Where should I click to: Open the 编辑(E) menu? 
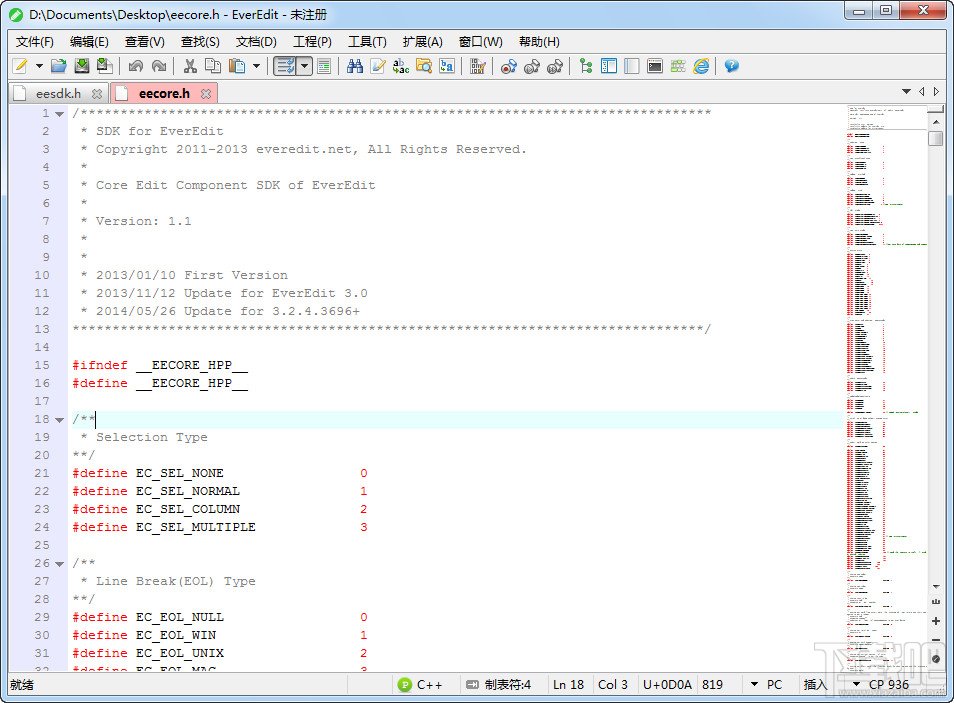(x=89, y=41)
